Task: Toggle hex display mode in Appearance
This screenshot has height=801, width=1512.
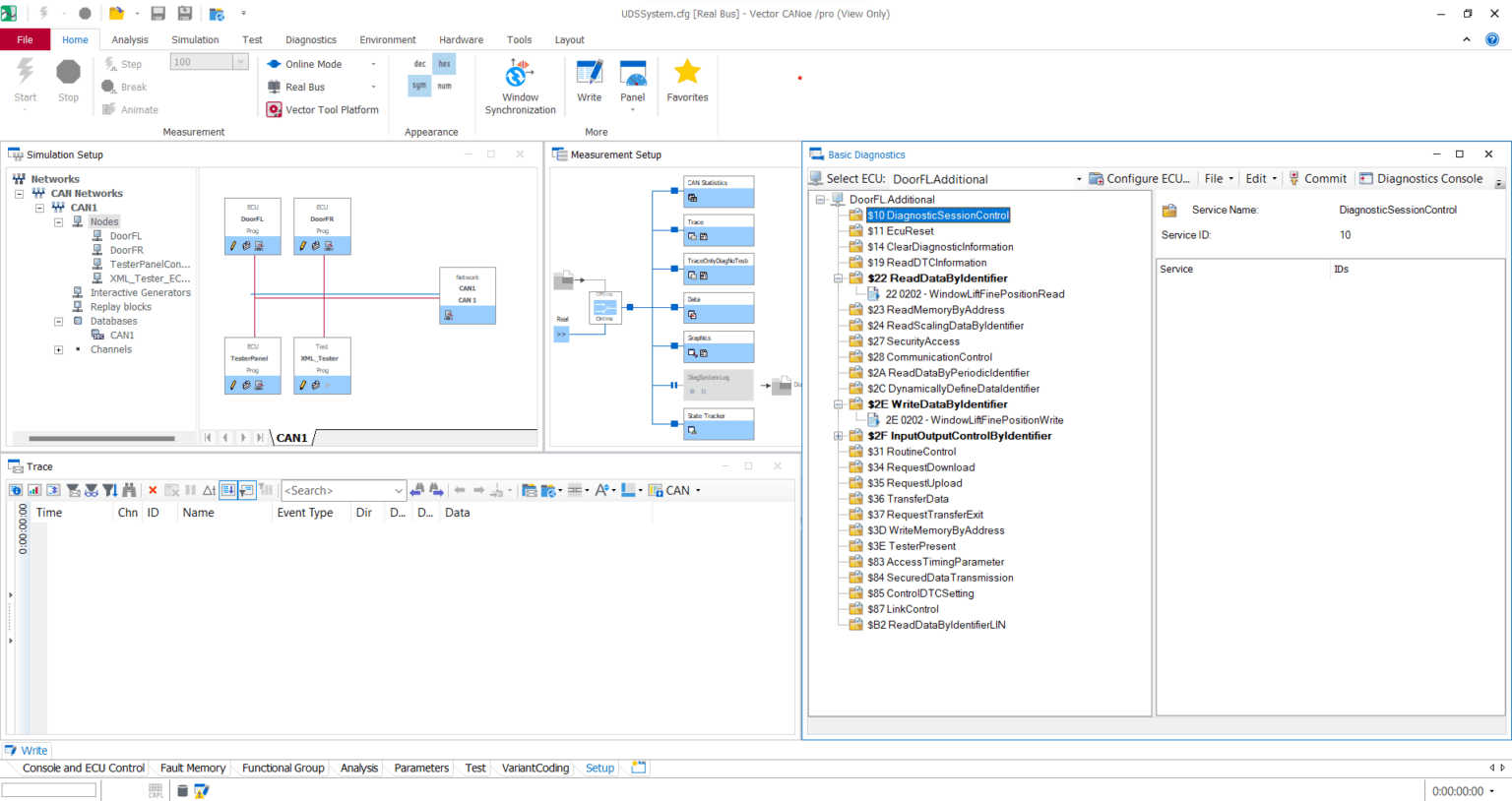Action: coord(444,63)
